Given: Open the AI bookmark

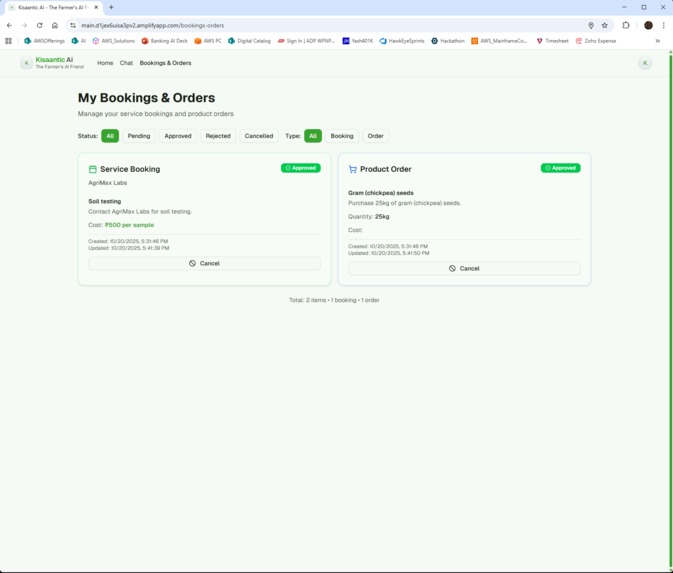Looking at the screenshot, I should coord(79,41).
